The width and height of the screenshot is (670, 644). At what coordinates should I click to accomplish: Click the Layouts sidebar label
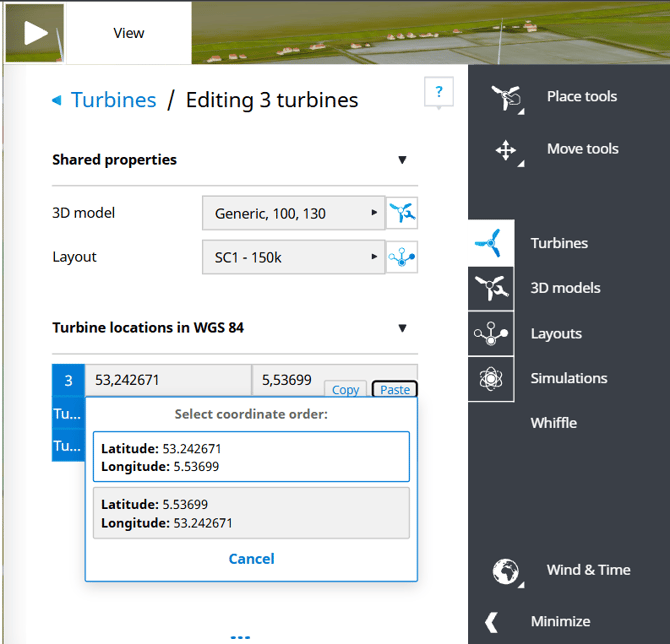(556, 333)
